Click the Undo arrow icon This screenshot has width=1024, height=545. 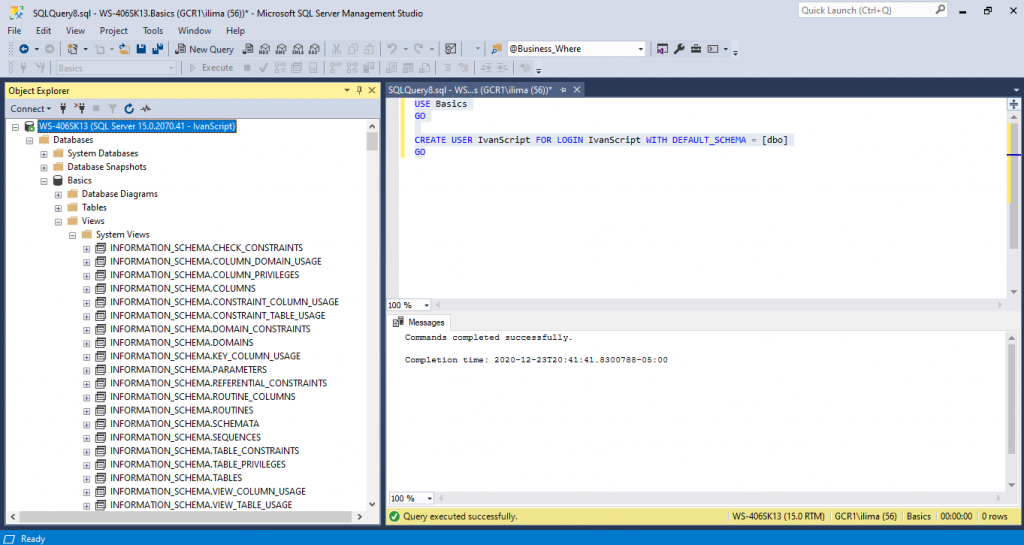point(392,49)
